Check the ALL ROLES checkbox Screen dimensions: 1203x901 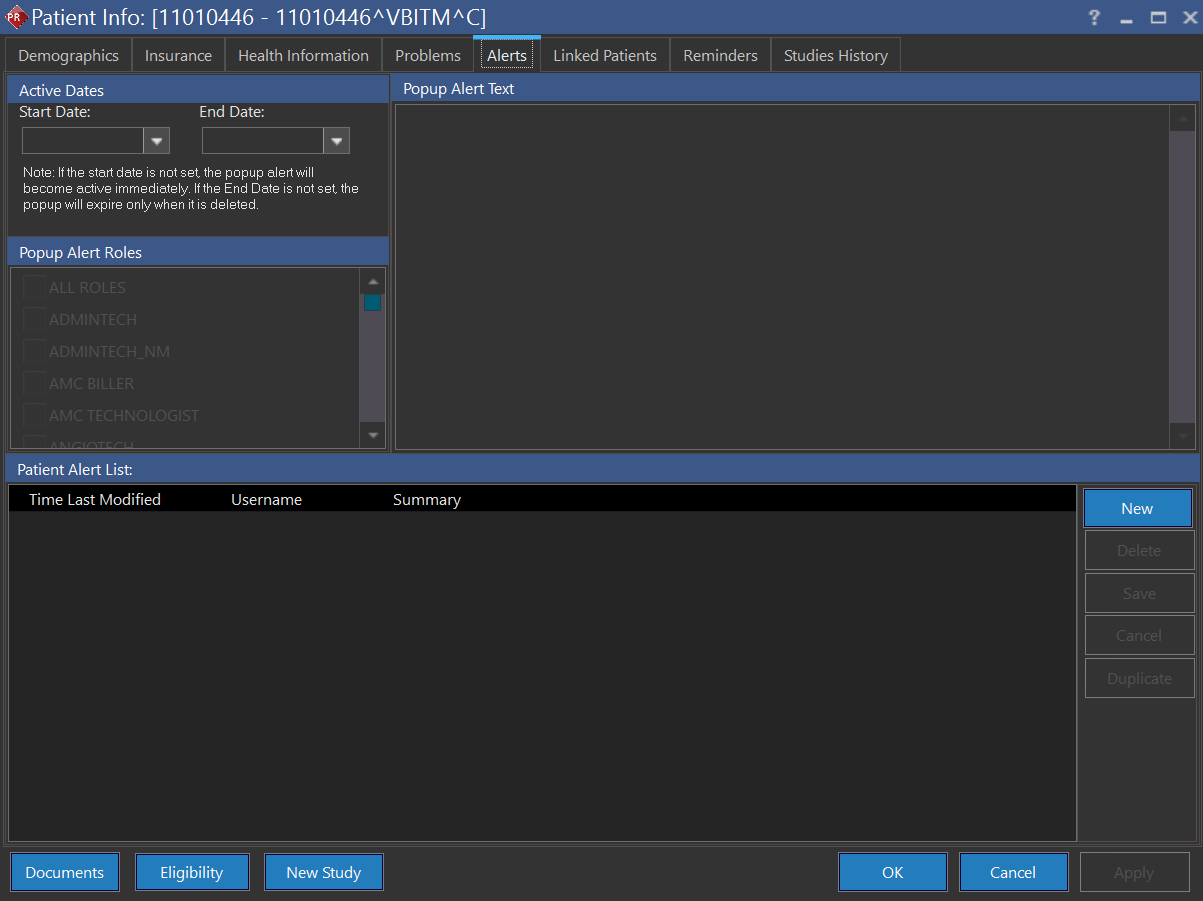coord(33,287)
